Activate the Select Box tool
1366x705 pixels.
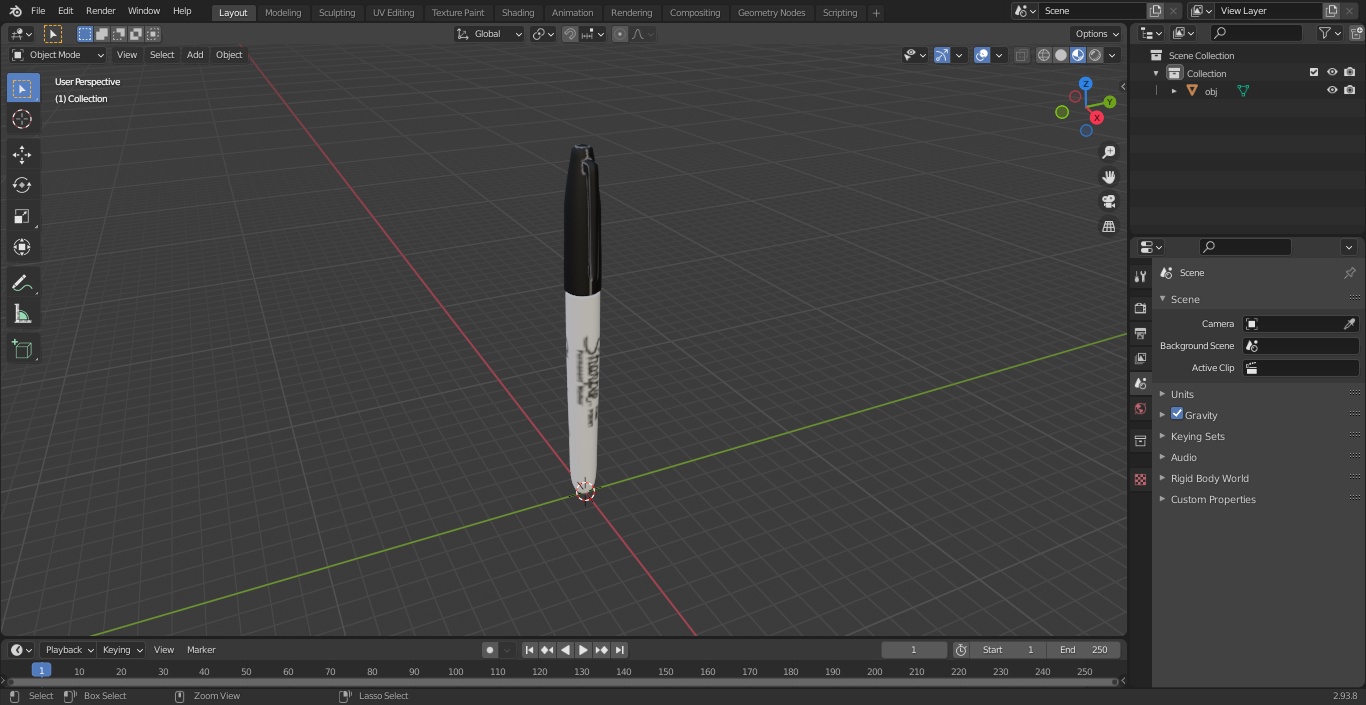(x=22, y=88)
